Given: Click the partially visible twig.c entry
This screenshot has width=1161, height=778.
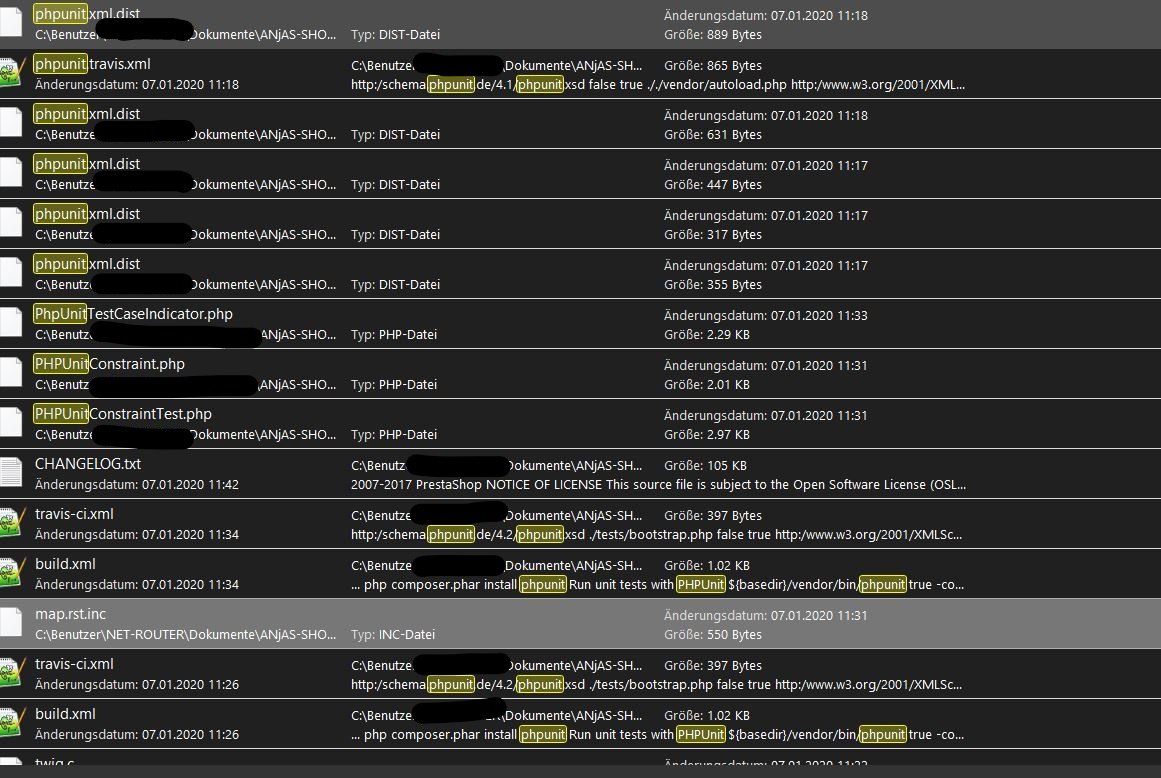Looking at the screenshot, I should 54,763.
